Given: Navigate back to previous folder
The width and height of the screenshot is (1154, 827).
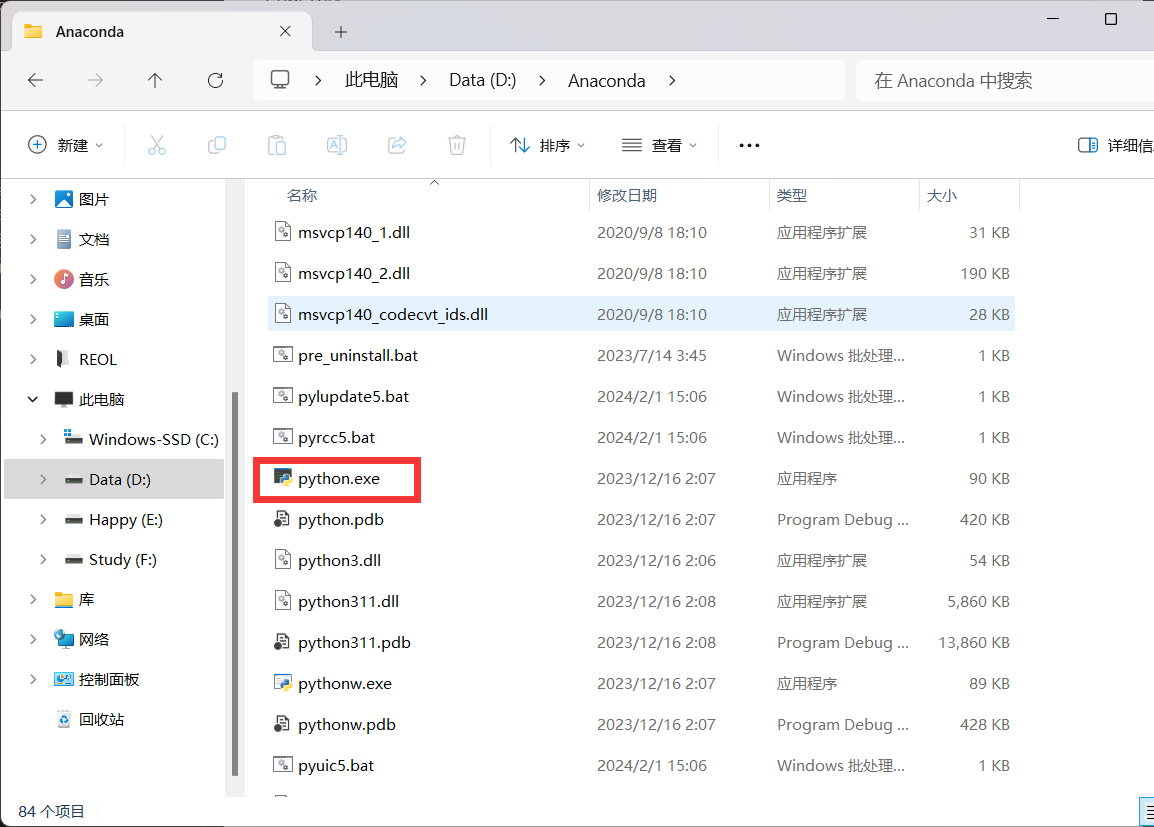Looking at the screenshot, I should (x=36, y=81).
